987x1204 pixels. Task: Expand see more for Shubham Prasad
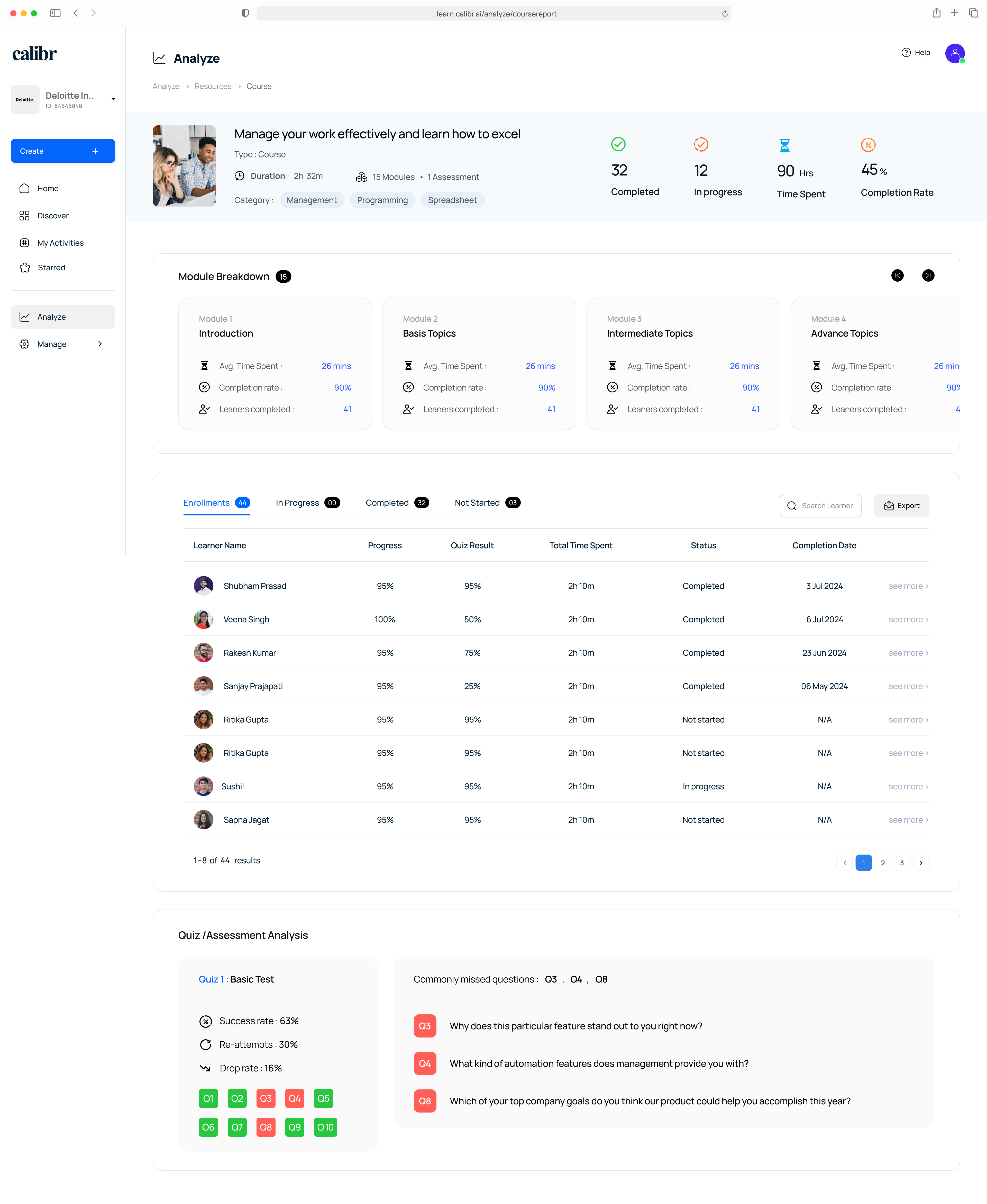(x=908, y=586)
